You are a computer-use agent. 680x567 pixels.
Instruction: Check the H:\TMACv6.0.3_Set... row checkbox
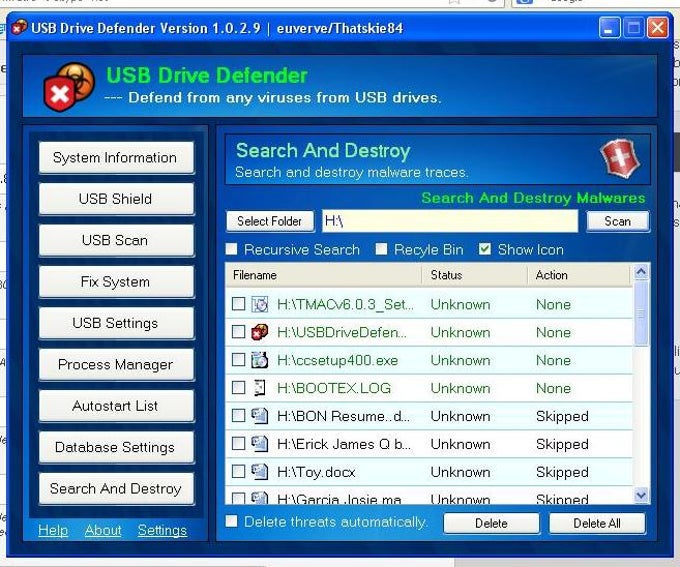pos(238,304)
